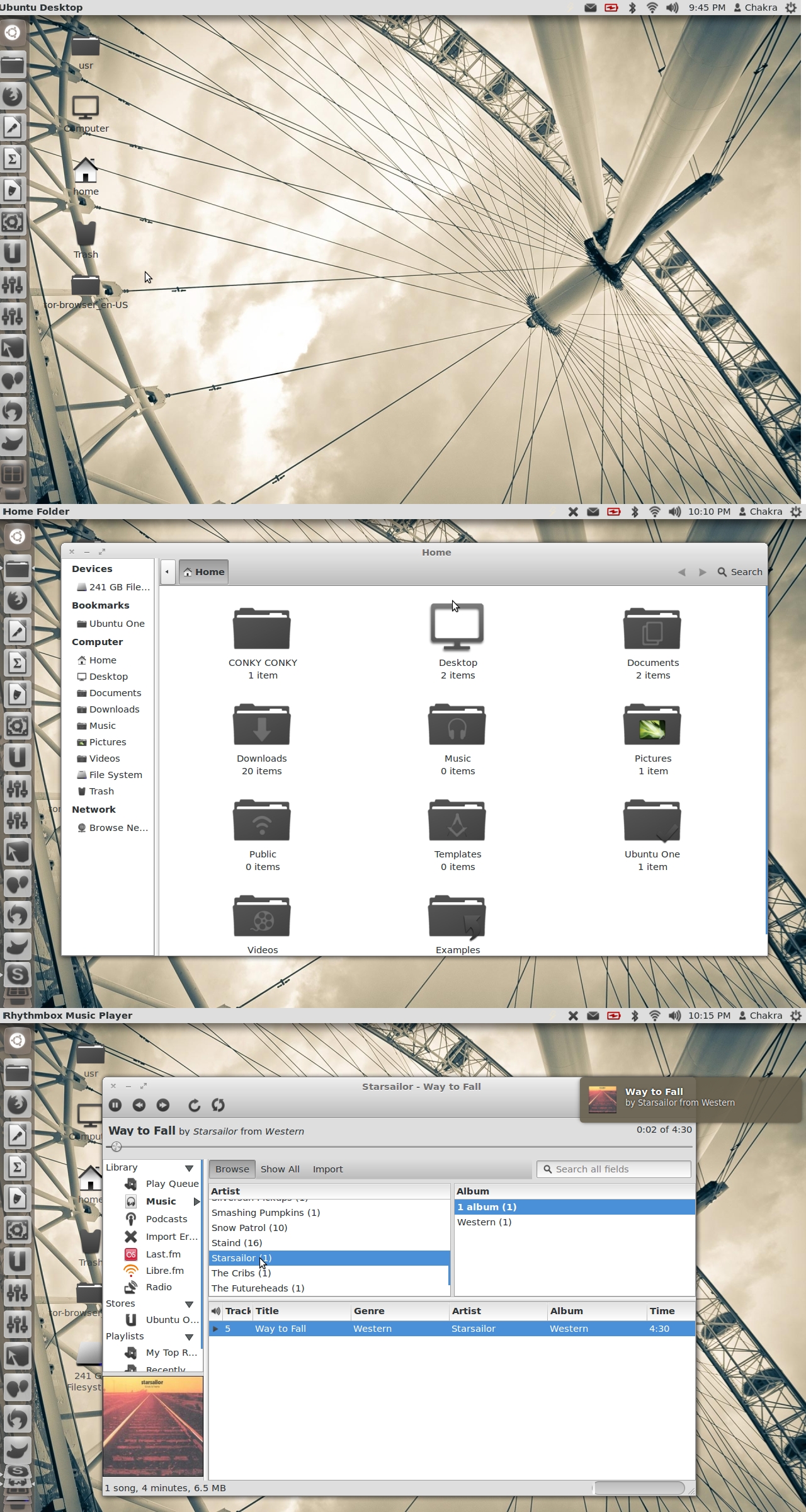This screenshot has width=806, height=1512.
Task: Select Play Queue in Rhythmbox sidebar
Action: tap(162, 1184)
